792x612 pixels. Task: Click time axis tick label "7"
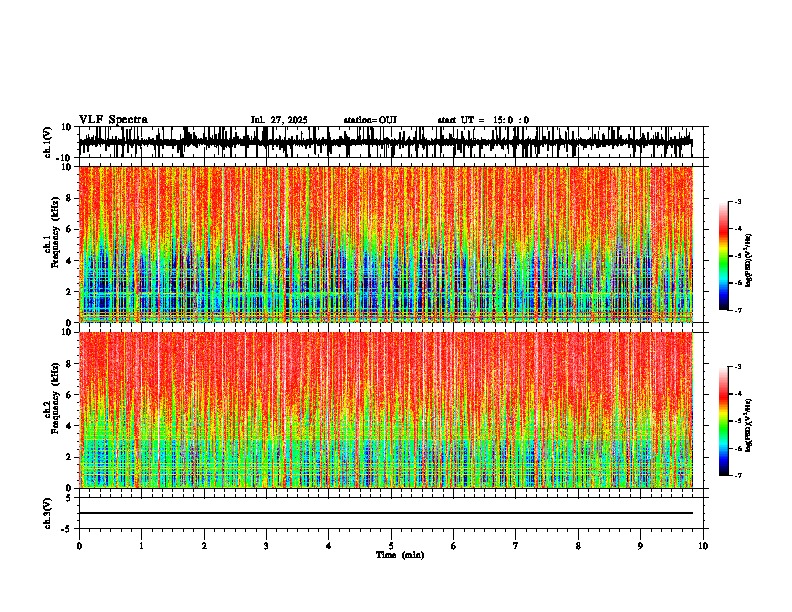pos(516,546)
